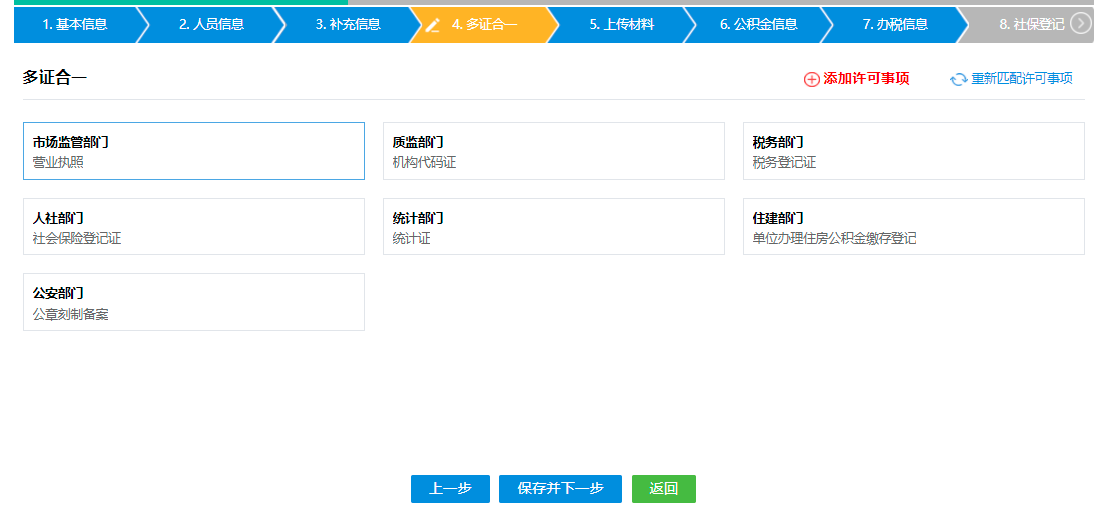The width and height of the screenshot is (1111, 509).
Task: Select the 质监部门 机构代码证 card
Action: [553, 151]
